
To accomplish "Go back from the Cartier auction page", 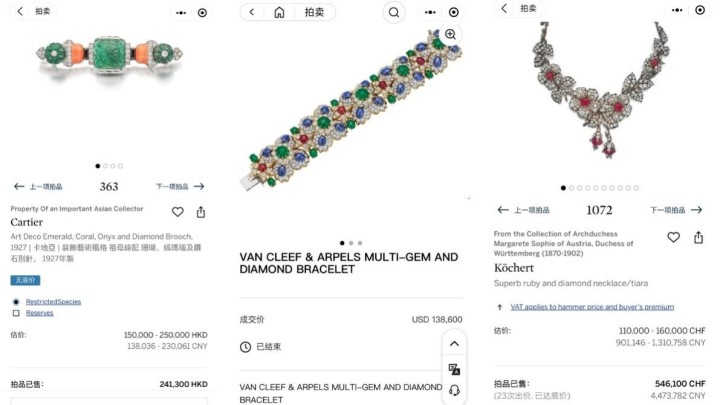I will click(x=20, y=11).
